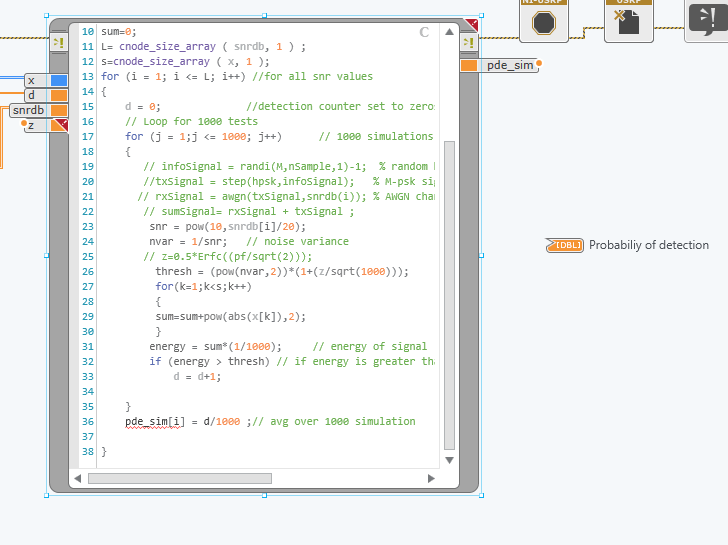Click the top-center resize handle of C node
Screen dimensions: 728x545
point(264,16)
